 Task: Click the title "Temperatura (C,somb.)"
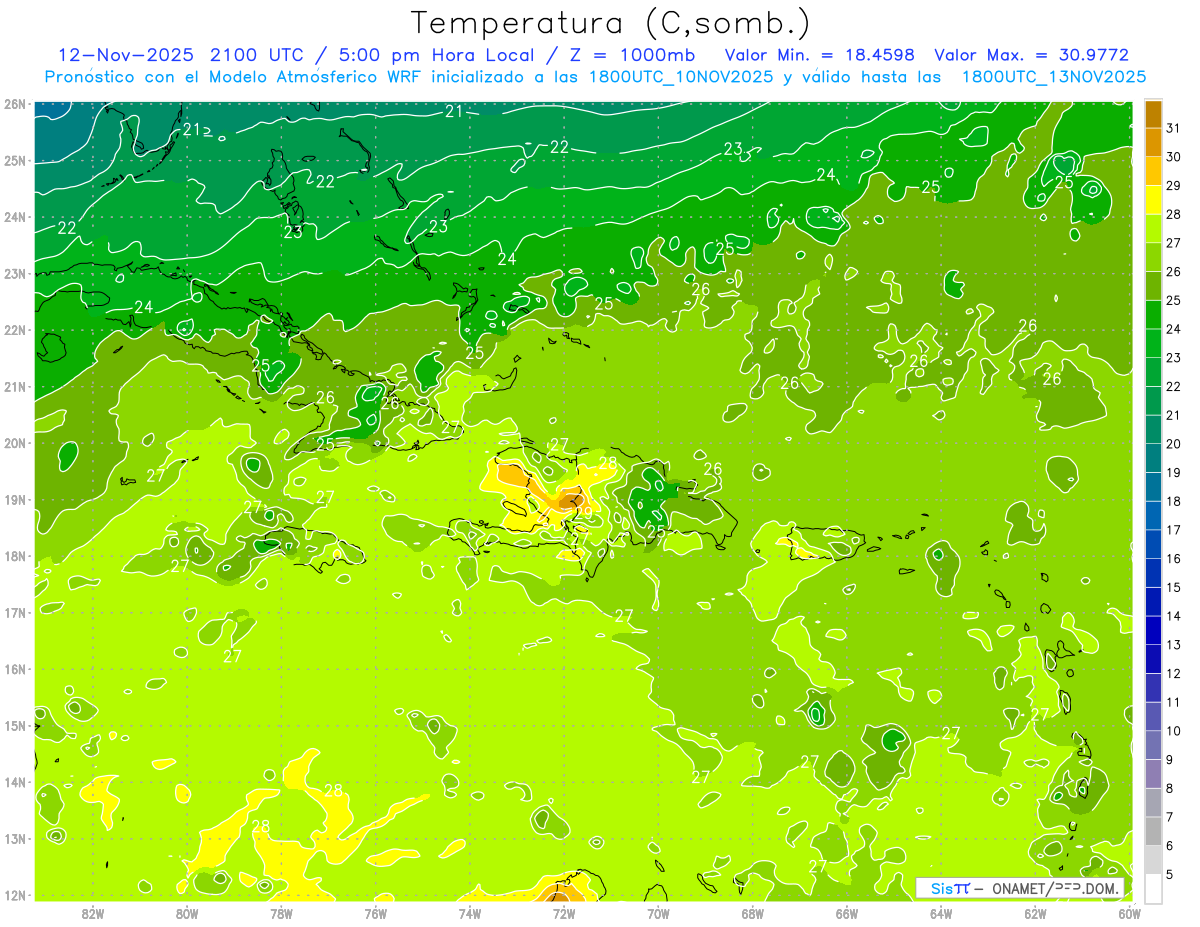tap(610, 23)
